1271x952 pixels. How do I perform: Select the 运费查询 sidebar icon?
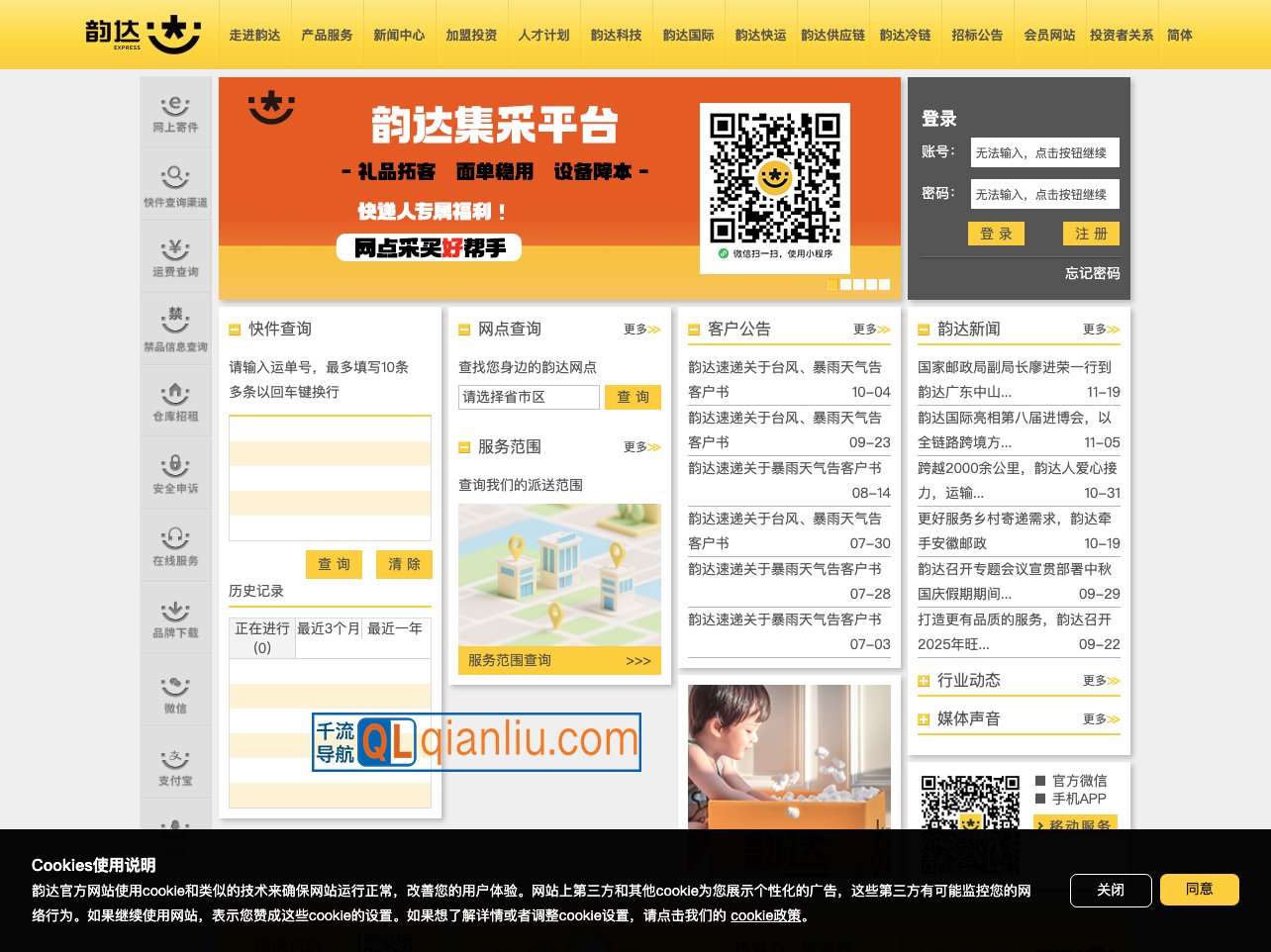175,257
